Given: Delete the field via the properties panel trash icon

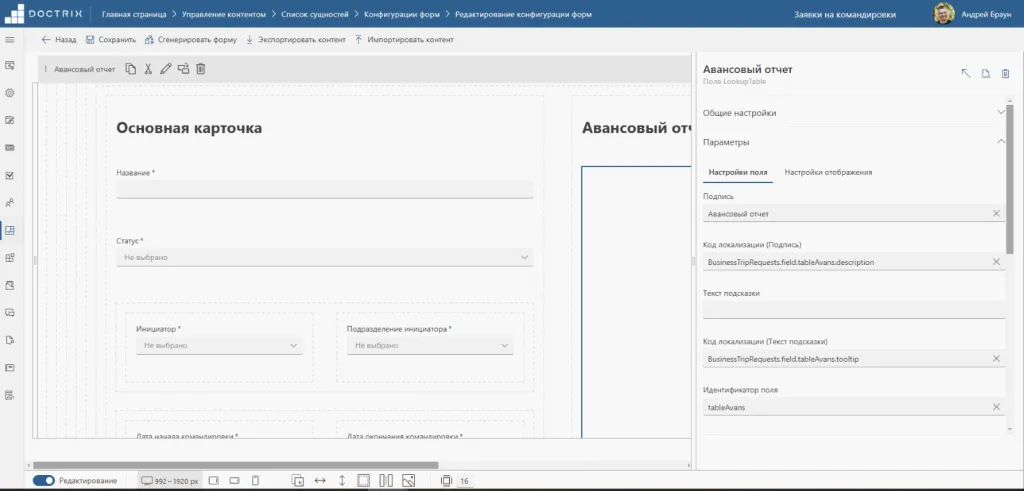Looking at the screenshot, I should click(x=1006, y=73).
